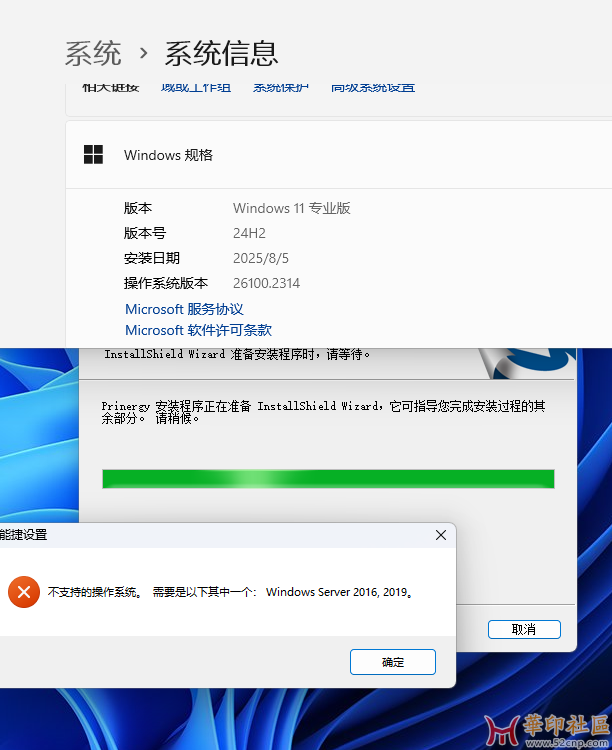Select the Windows 11 专业版 edition text
Viewport: 612px width, 750px height.
[x=292, y=208]
